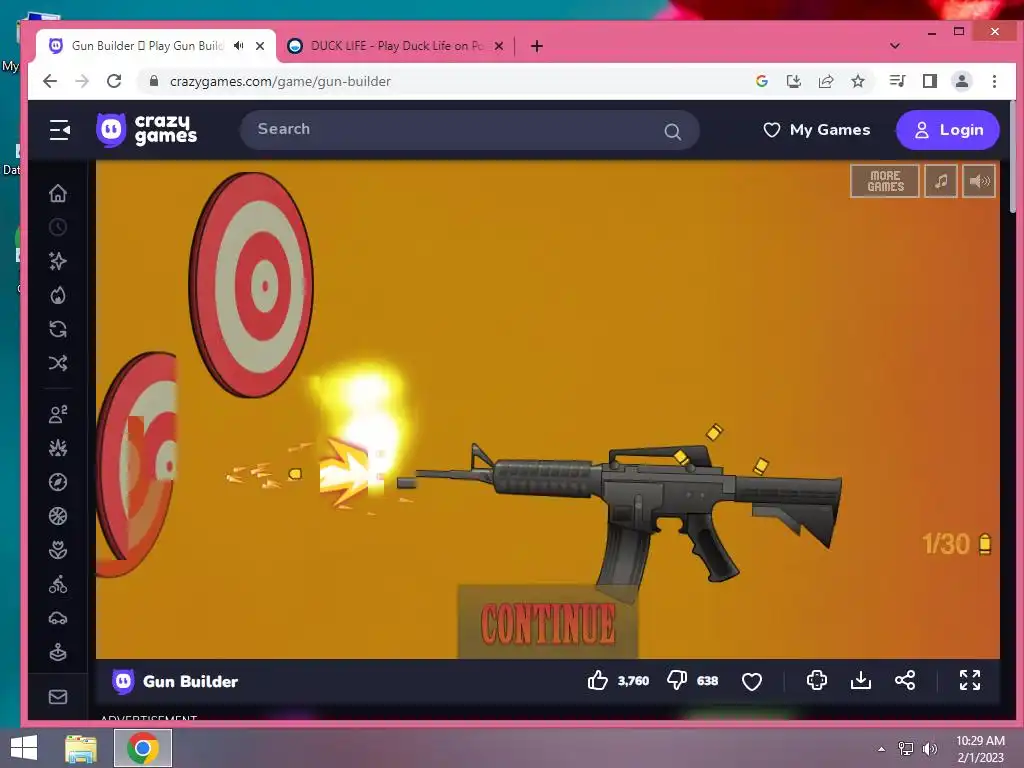Open Popular games flame icon in sidebar
1024x768 pixels.
click(x=58, y=295)
